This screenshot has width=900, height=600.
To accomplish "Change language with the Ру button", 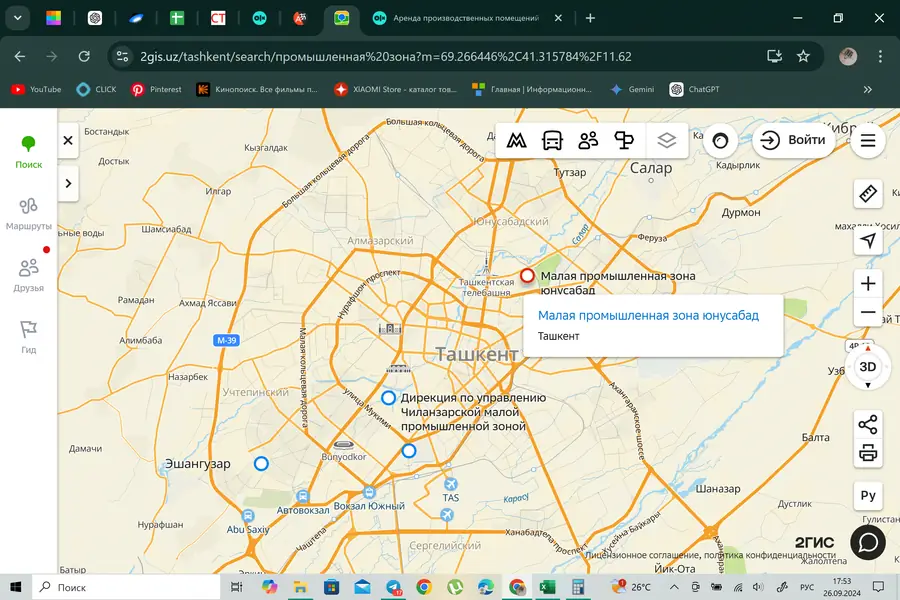I will coord(868,495).
